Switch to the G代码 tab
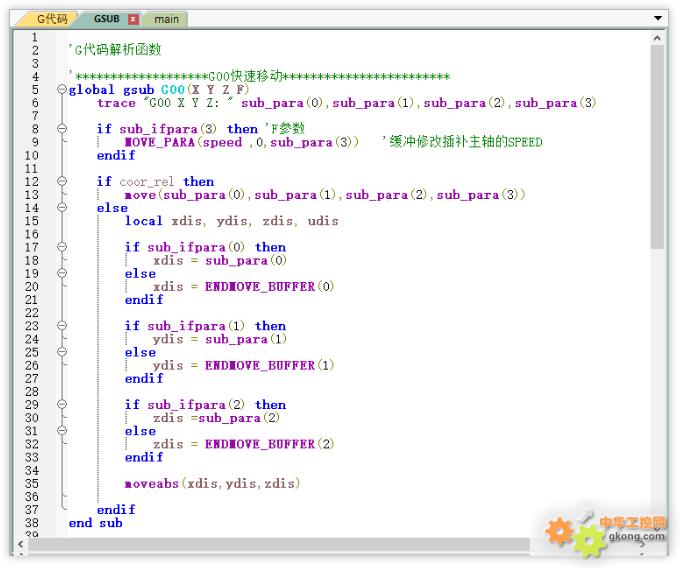Image resolution: width=680 pixels, height=568 pixels. click(52, 19)
